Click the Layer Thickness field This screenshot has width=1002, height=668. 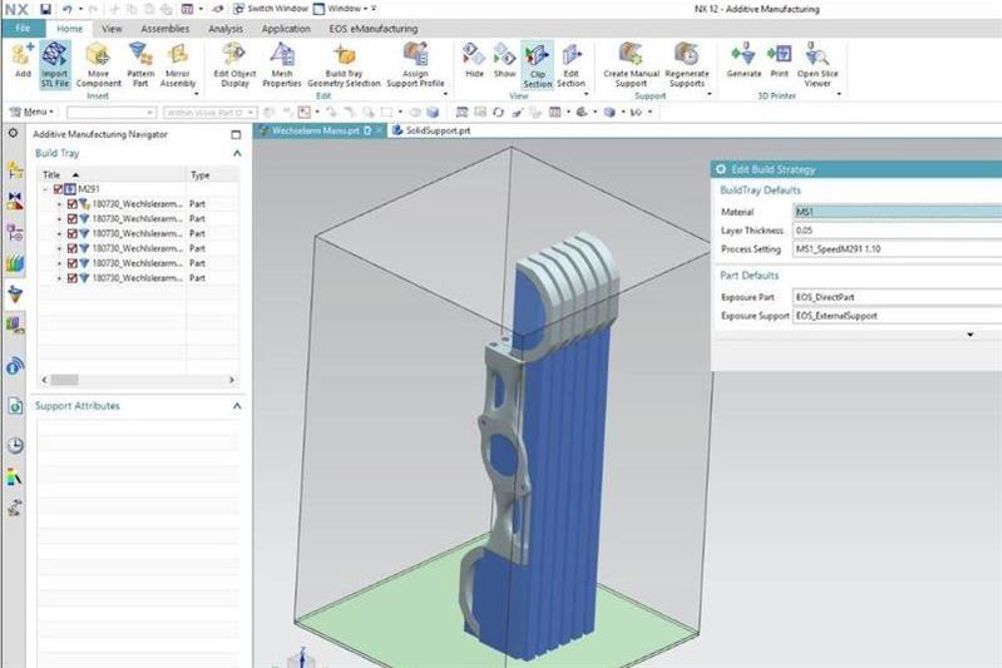click(x=897, y=230)
